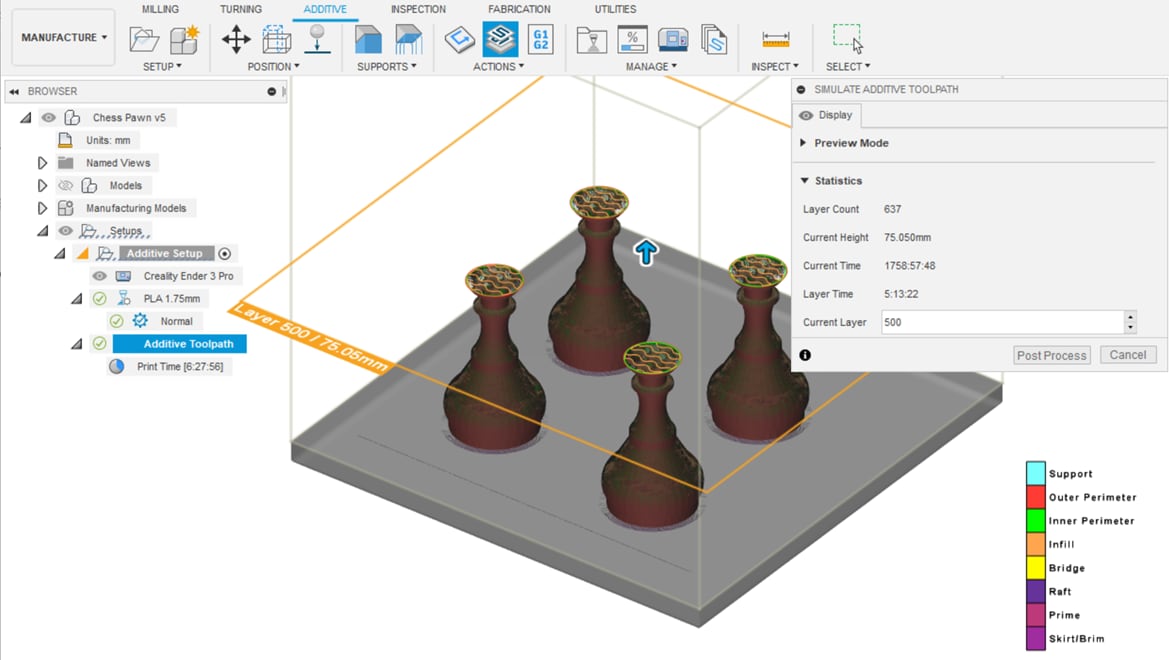Click the Post Process button
The width and height of the screenshot is (1169, 660).
pyautogui.click(x=1051, y=354)
